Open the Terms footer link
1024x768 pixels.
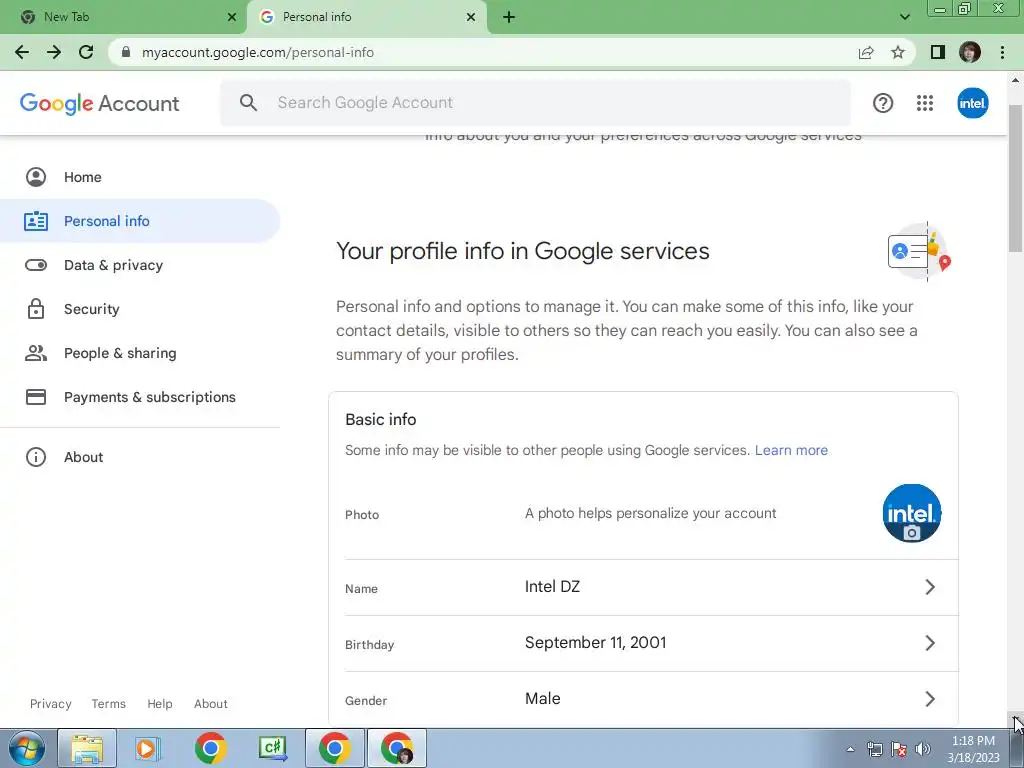[108, 703]
